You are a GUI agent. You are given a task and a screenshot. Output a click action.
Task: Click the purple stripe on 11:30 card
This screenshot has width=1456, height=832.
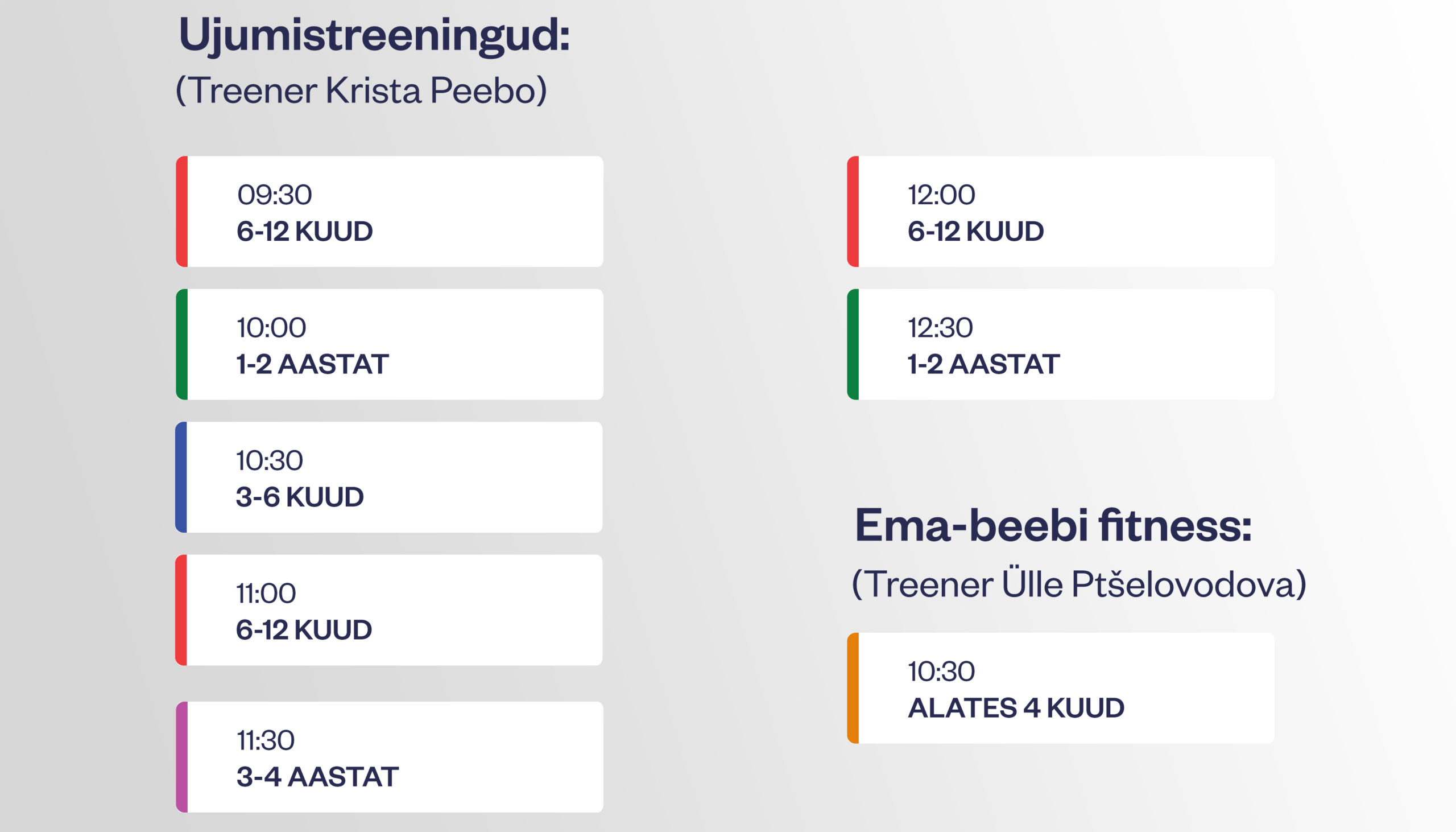(181, 757)
